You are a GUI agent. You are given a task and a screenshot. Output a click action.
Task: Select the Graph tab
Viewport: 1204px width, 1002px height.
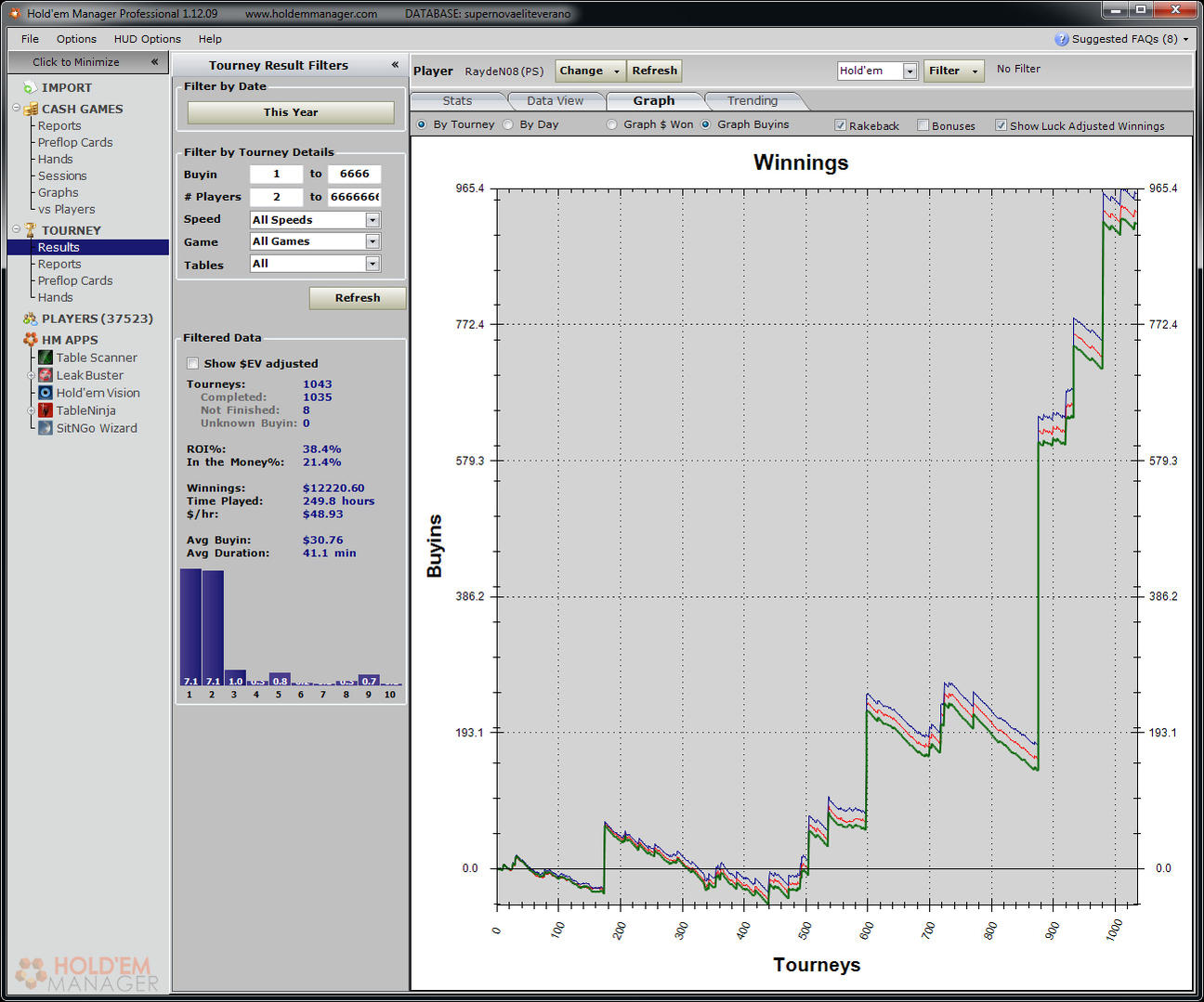pyautogui.click(x=654, y=100)
